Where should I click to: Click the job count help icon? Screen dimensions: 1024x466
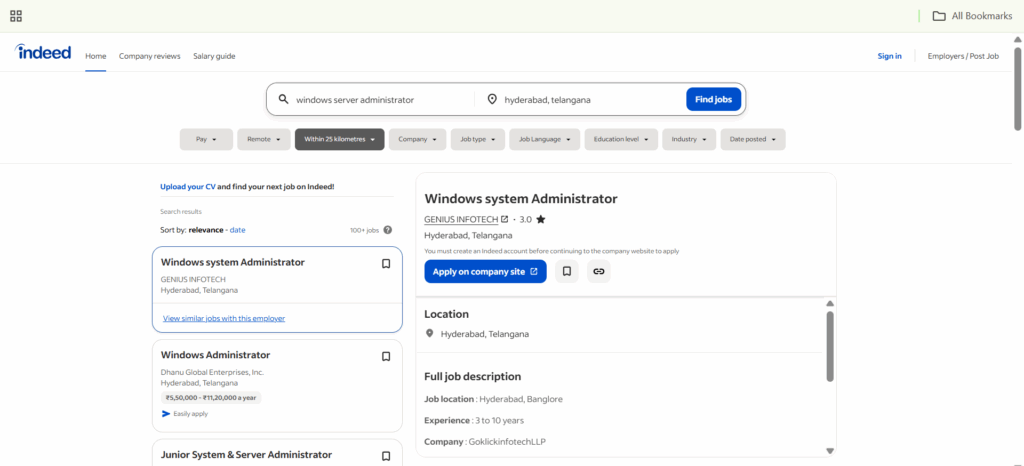point(388,230)
